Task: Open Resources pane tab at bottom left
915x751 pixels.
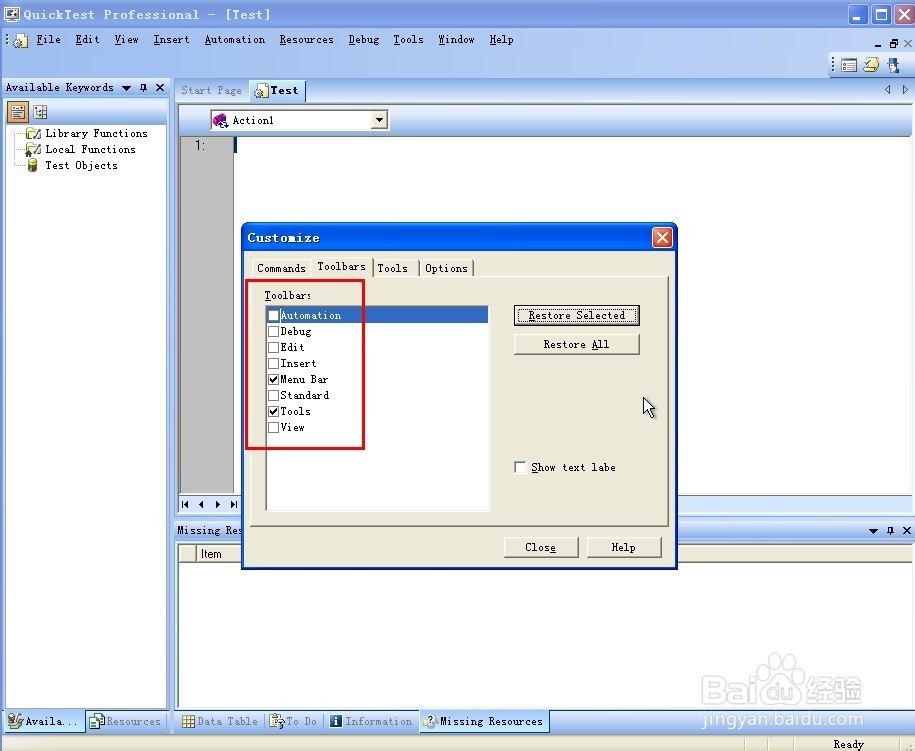Action: pyautogui.click(x=125, y=721)
